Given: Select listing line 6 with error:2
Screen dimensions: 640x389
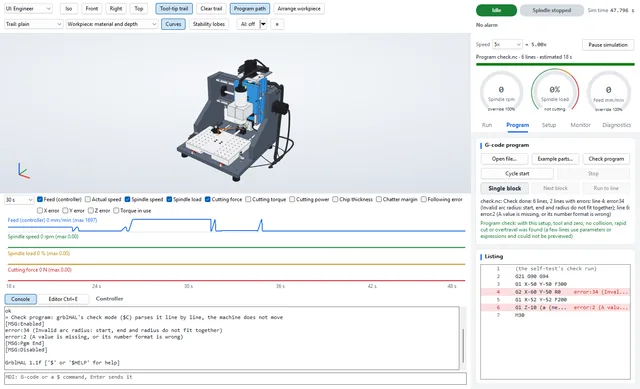Looking at the screenshot, I should 555,307.
